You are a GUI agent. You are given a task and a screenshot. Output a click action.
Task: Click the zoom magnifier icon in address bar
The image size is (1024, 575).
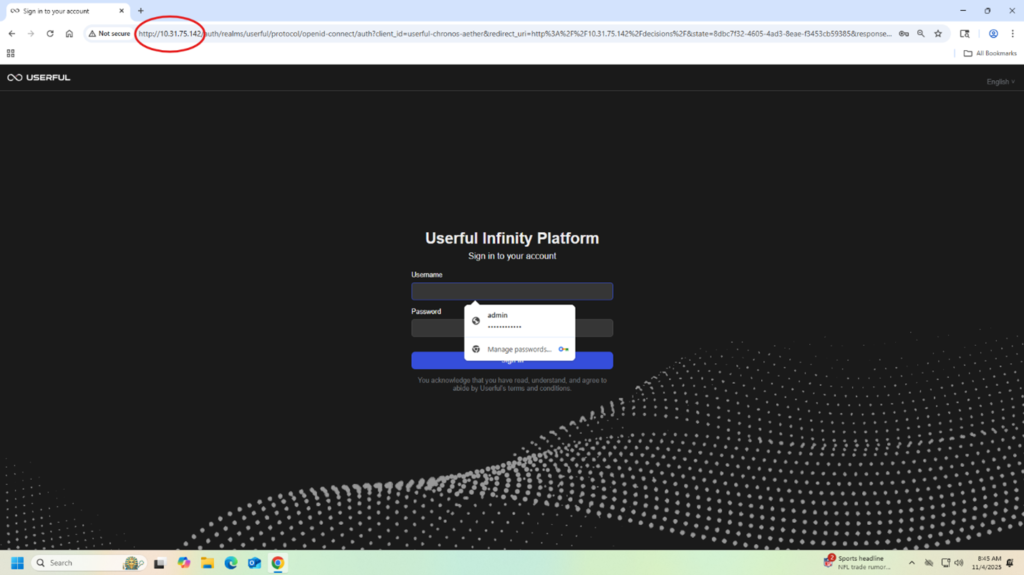point(921,33)
